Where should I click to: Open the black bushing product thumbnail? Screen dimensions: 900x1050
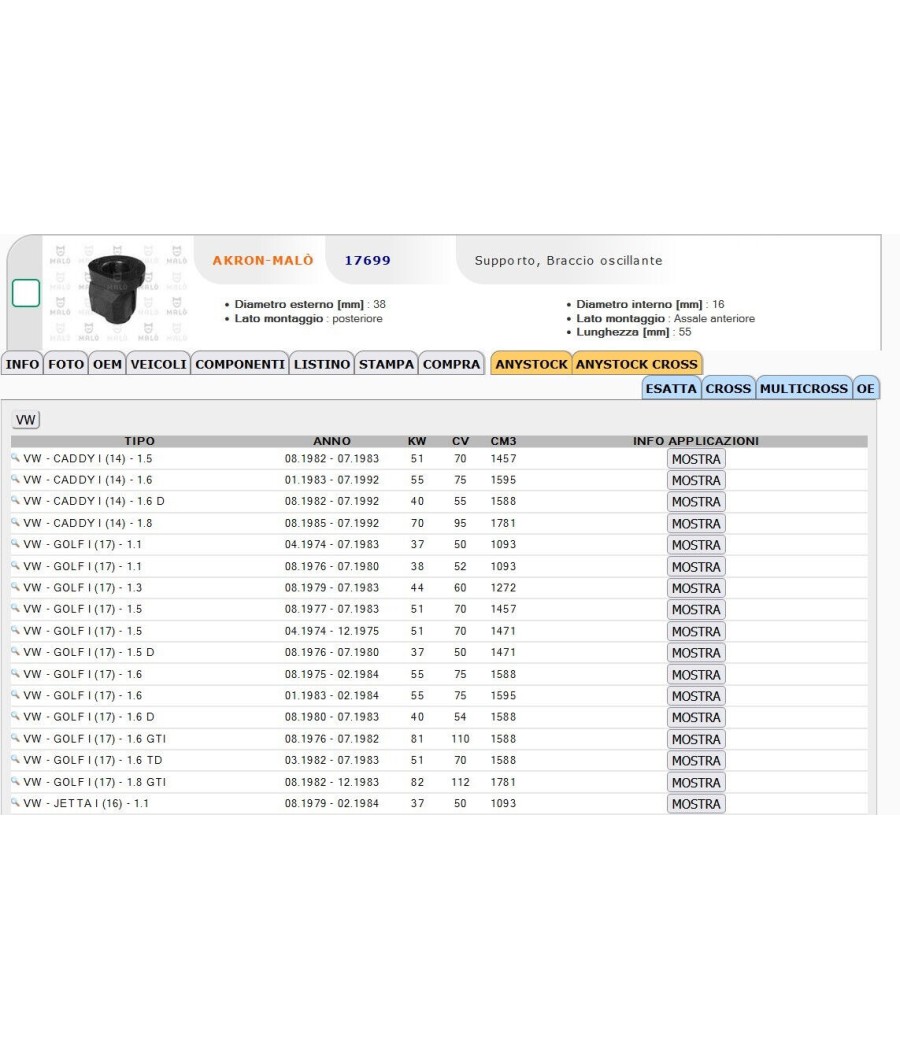pyautogui.click(x=117, y=289)
